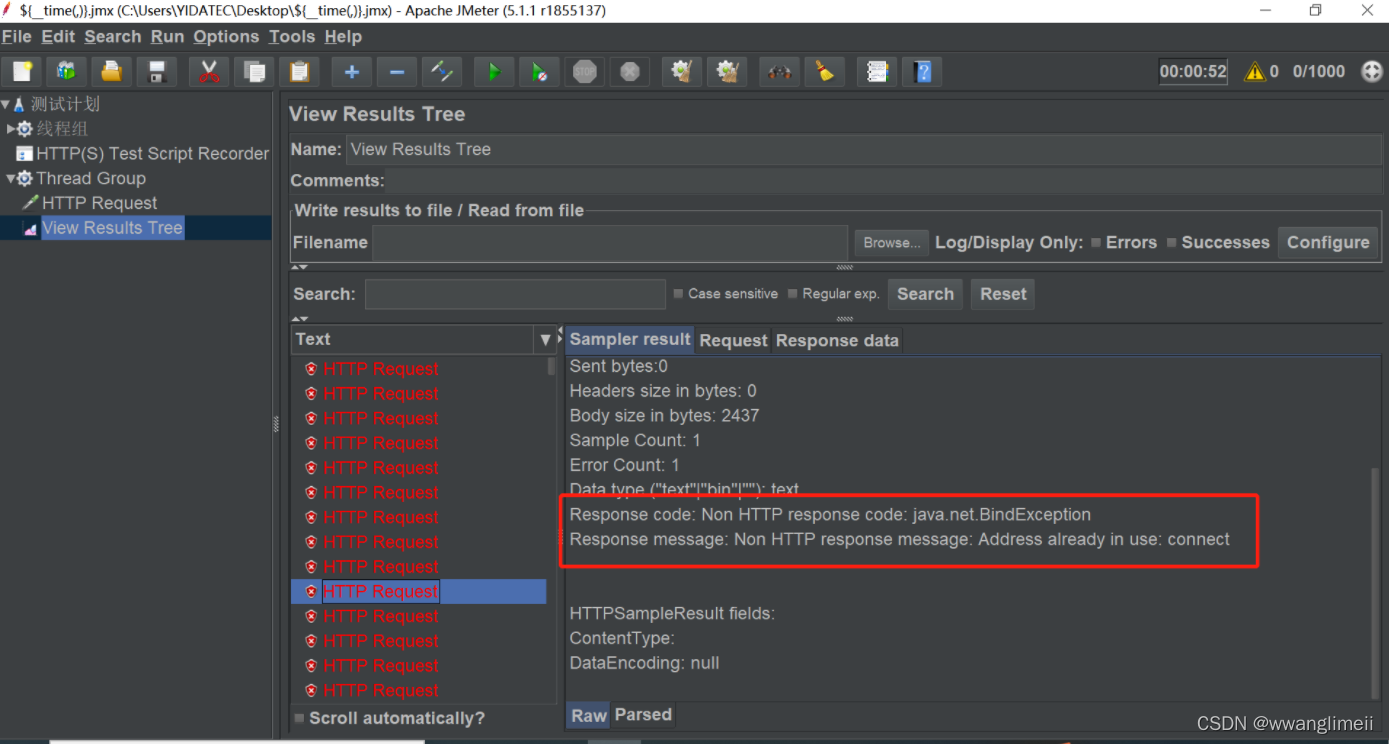
Task: Select View Results Tree node in tree
Action: (112, 228)
